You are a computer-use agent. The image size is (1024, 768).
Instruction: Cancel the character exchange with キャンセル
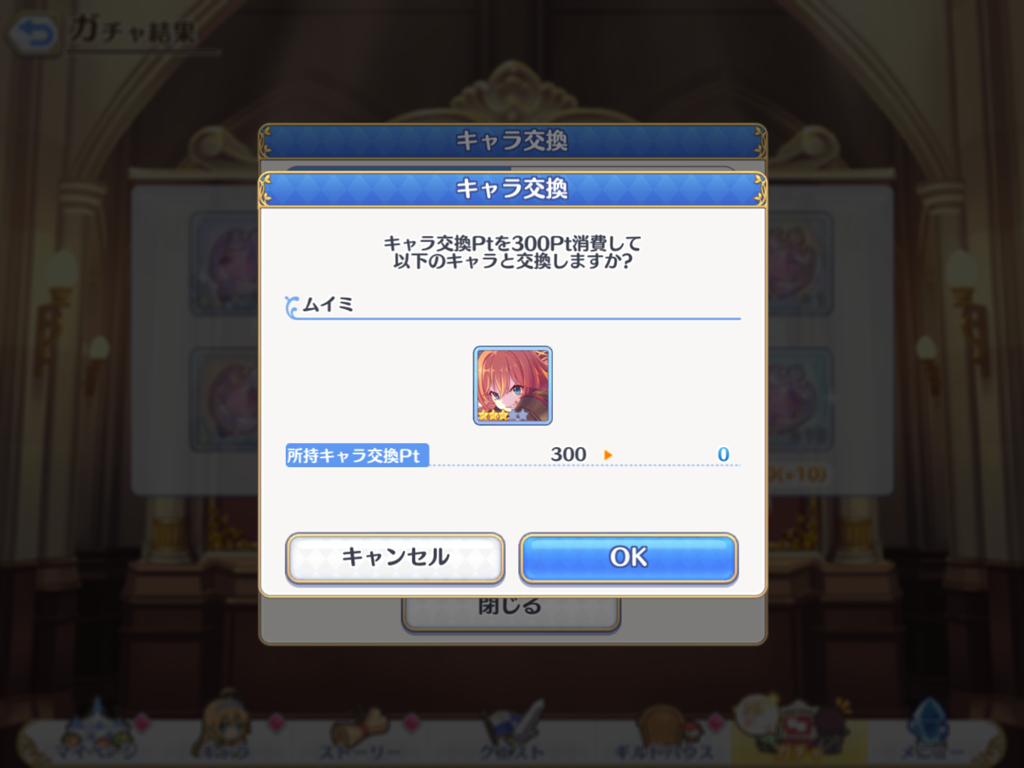pyautogui.click(x=395, y=557)
